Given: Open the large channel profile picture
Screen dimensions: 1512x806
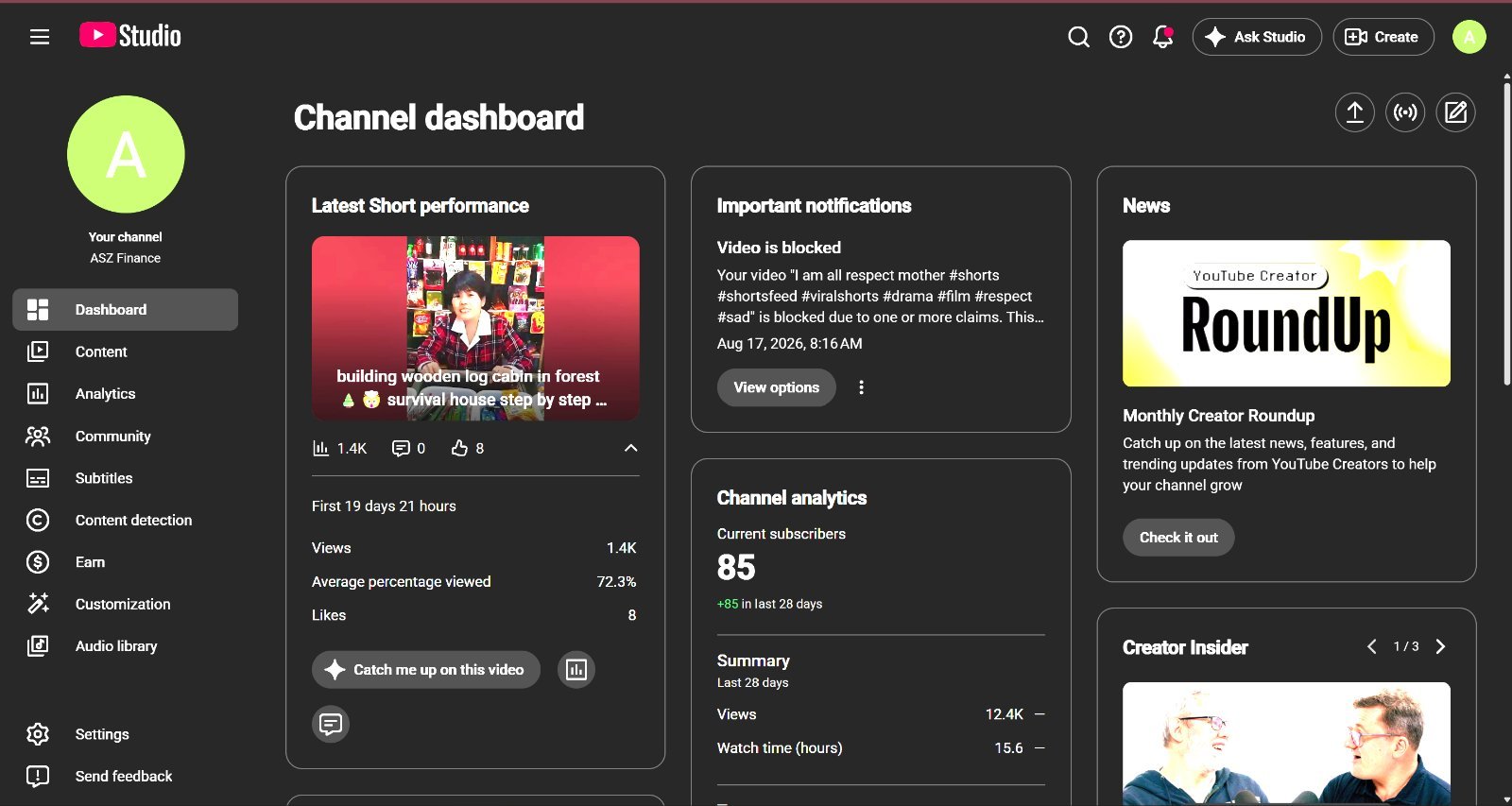Looking at the screenshot, I should pos(126,154).
